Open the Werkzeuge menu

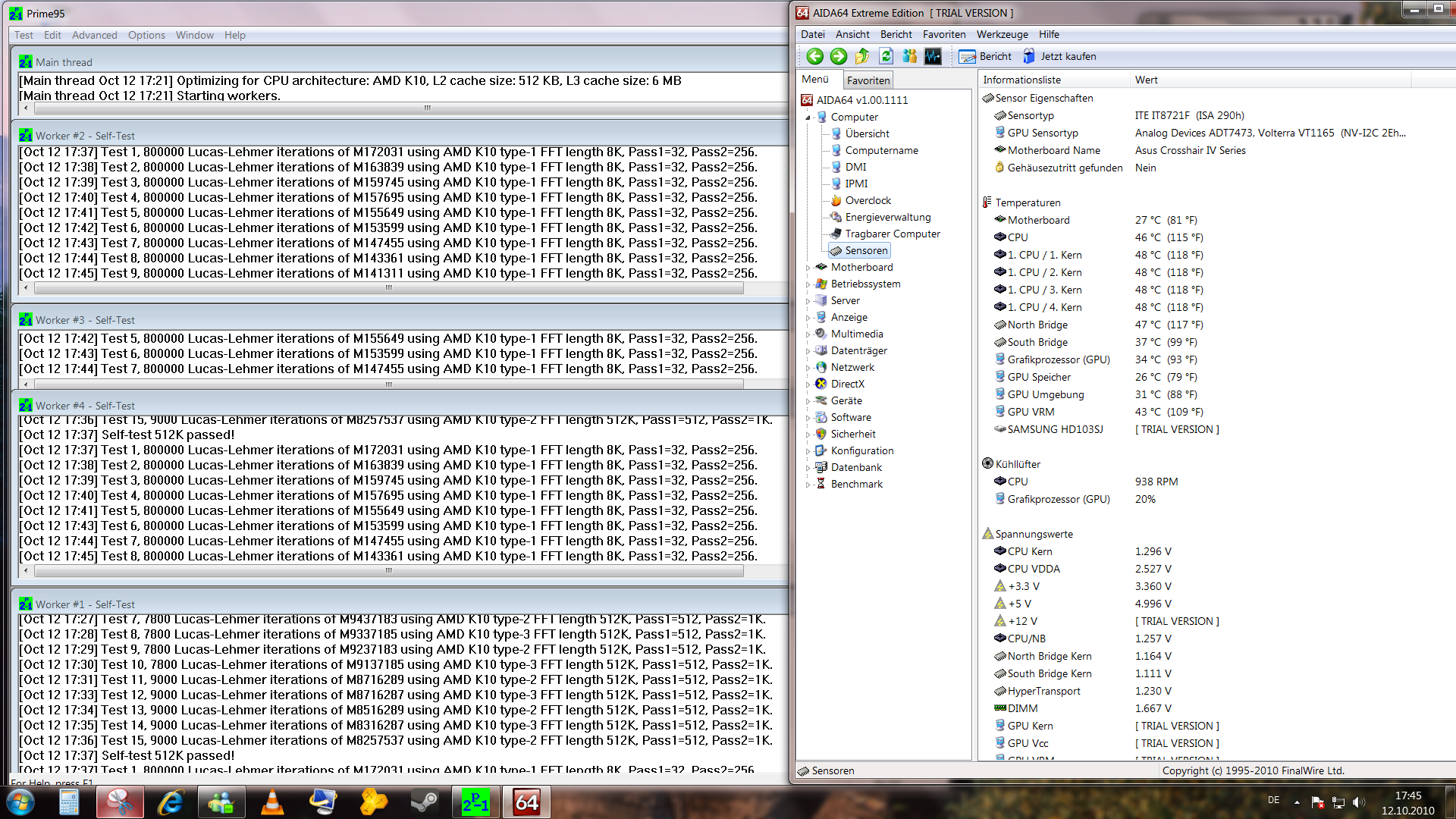click(x=1002, y=34)
